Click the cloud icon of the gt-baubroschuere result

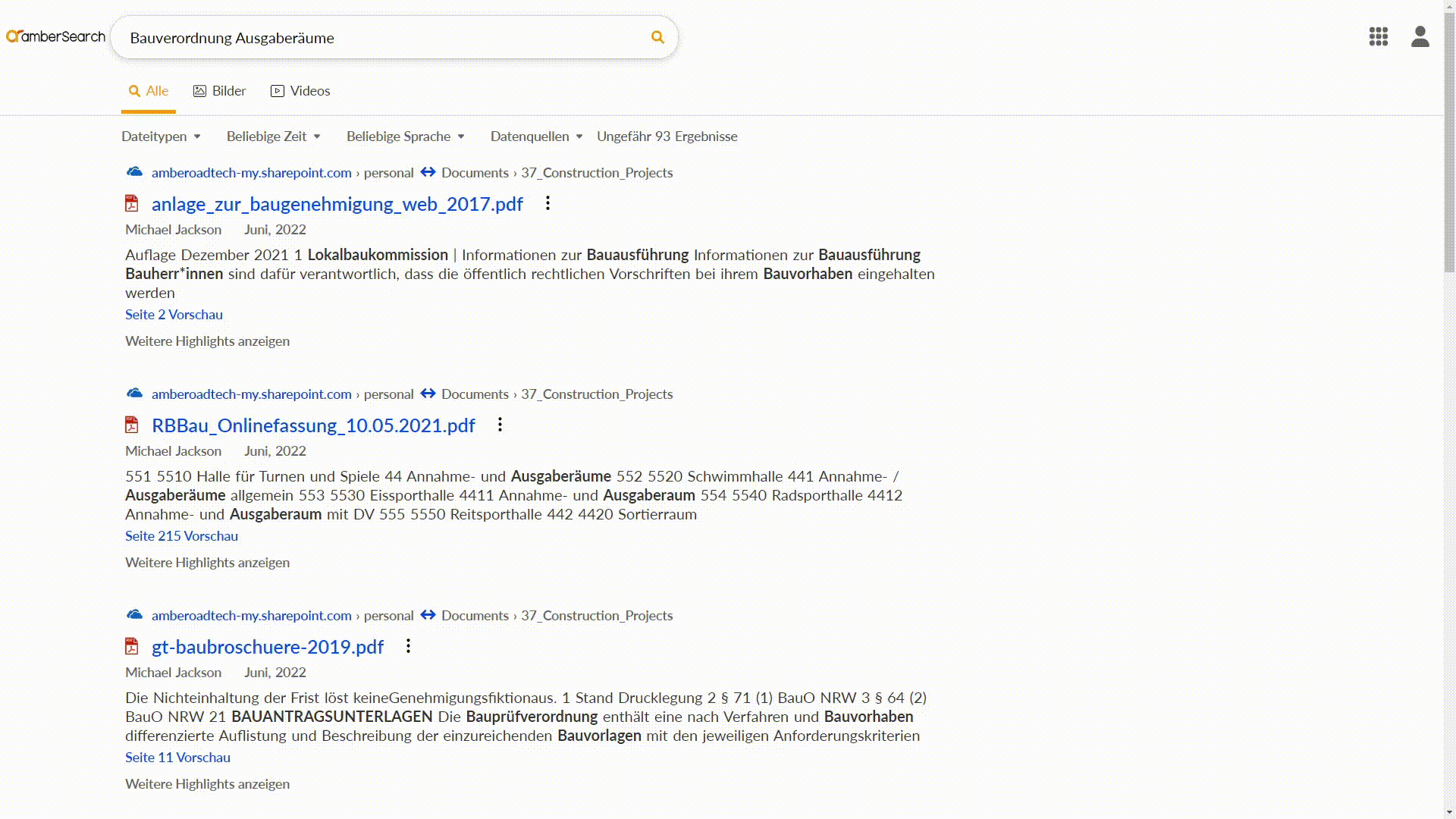pyautogui.click(x=134, y=615)
